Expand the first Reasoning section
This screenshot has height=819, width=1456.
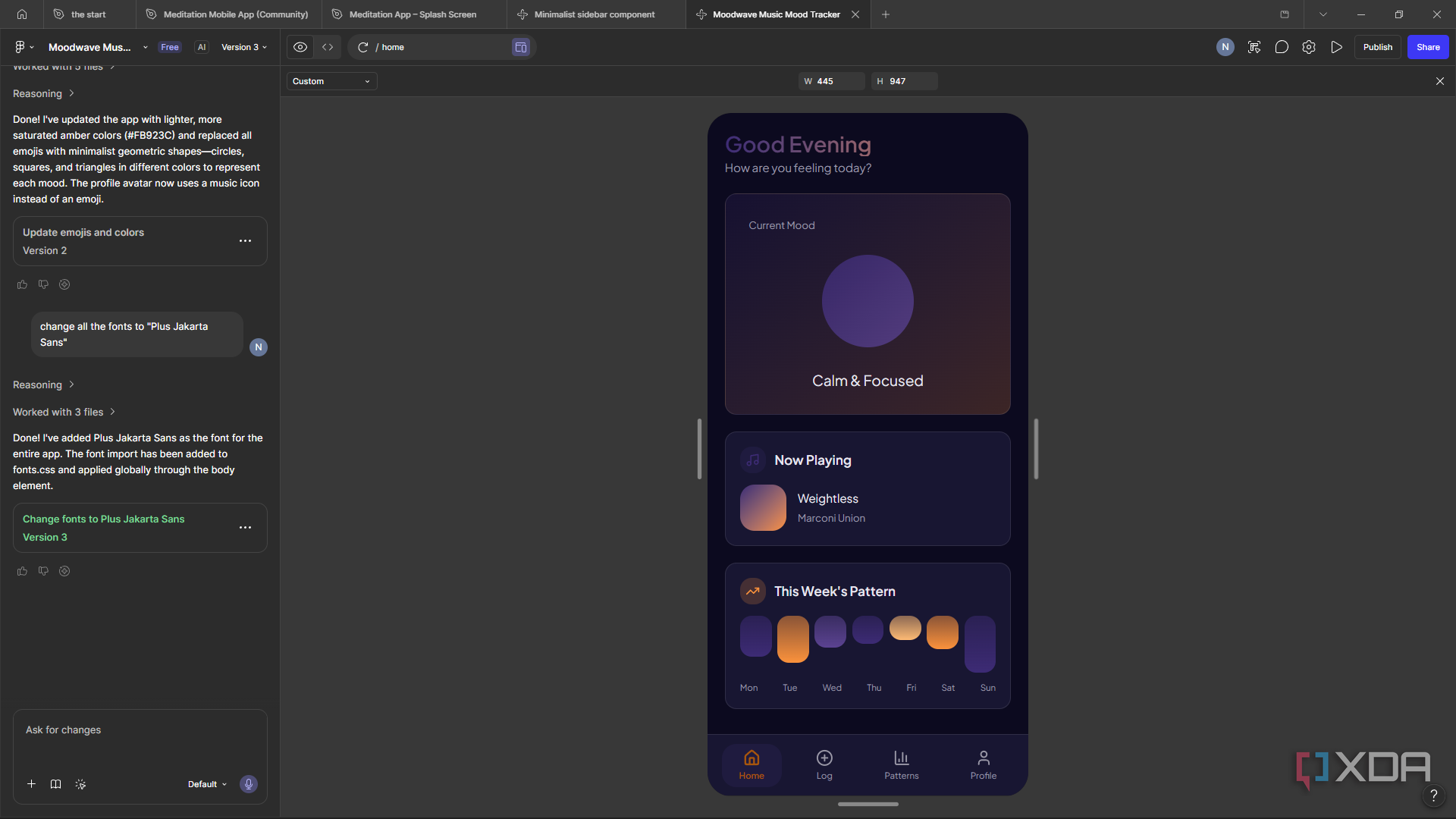point(44,93)
